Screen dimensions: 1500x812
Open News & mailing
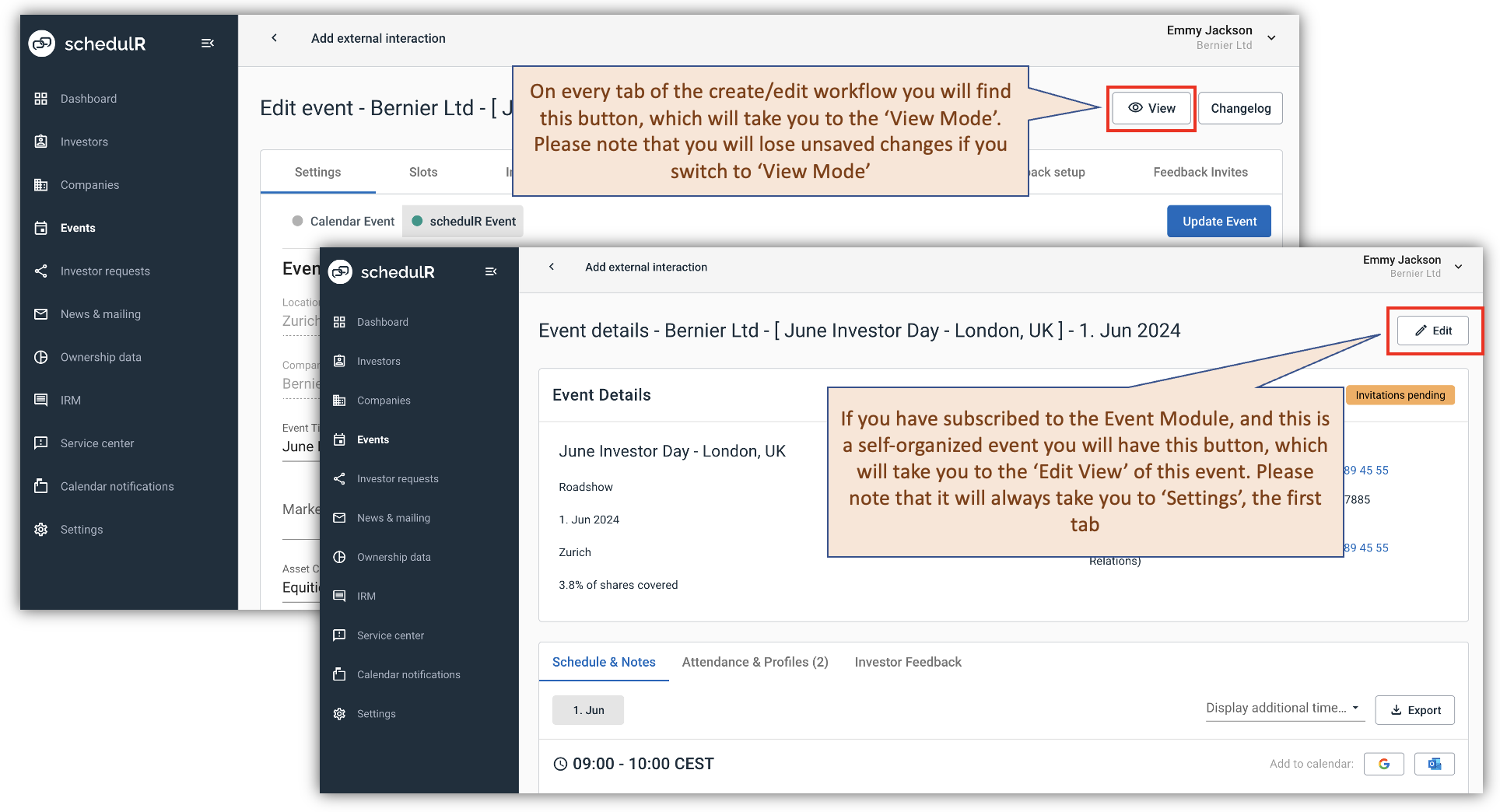pyautogui.click(x=393, y=517)
